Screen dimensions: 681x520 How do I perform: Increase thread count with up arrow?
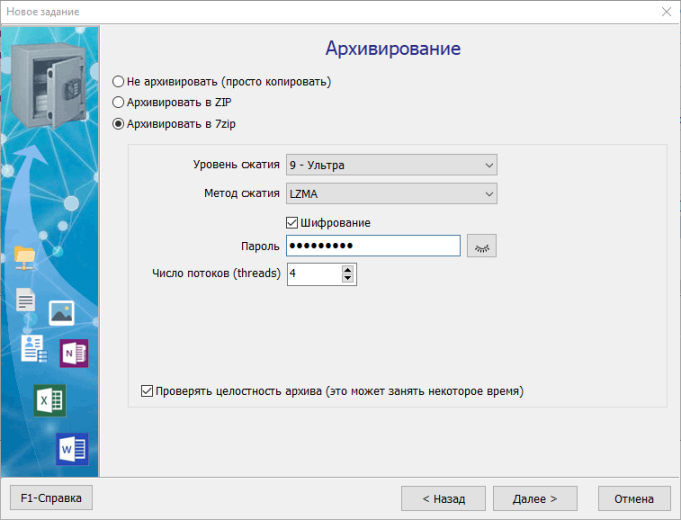click(x=347, y=269)
